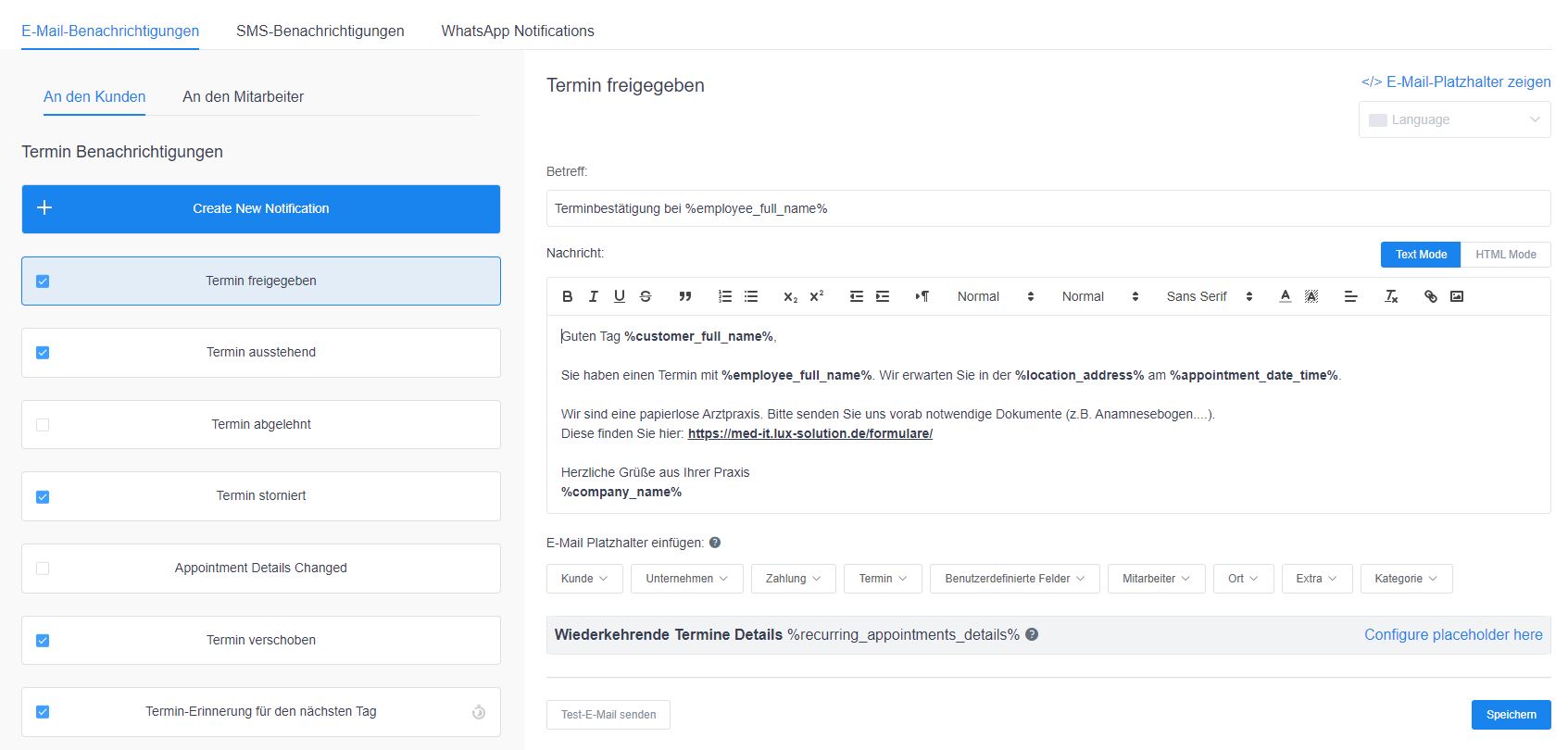Open the med-it.lux-solution.de formulare link
The width and height of the screenshot is (1568, 750).
tap(810, 433)
